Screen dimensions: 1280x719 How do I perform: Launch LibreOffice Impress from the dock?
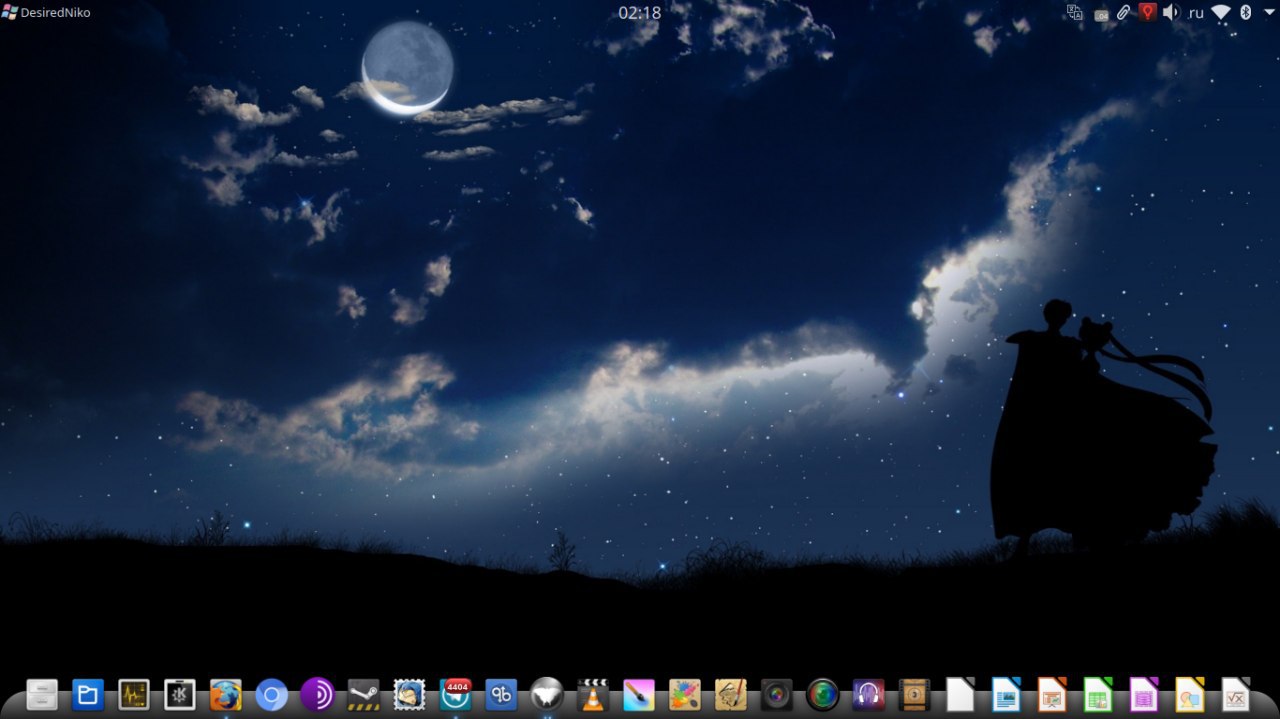[x=1052, y=694]
